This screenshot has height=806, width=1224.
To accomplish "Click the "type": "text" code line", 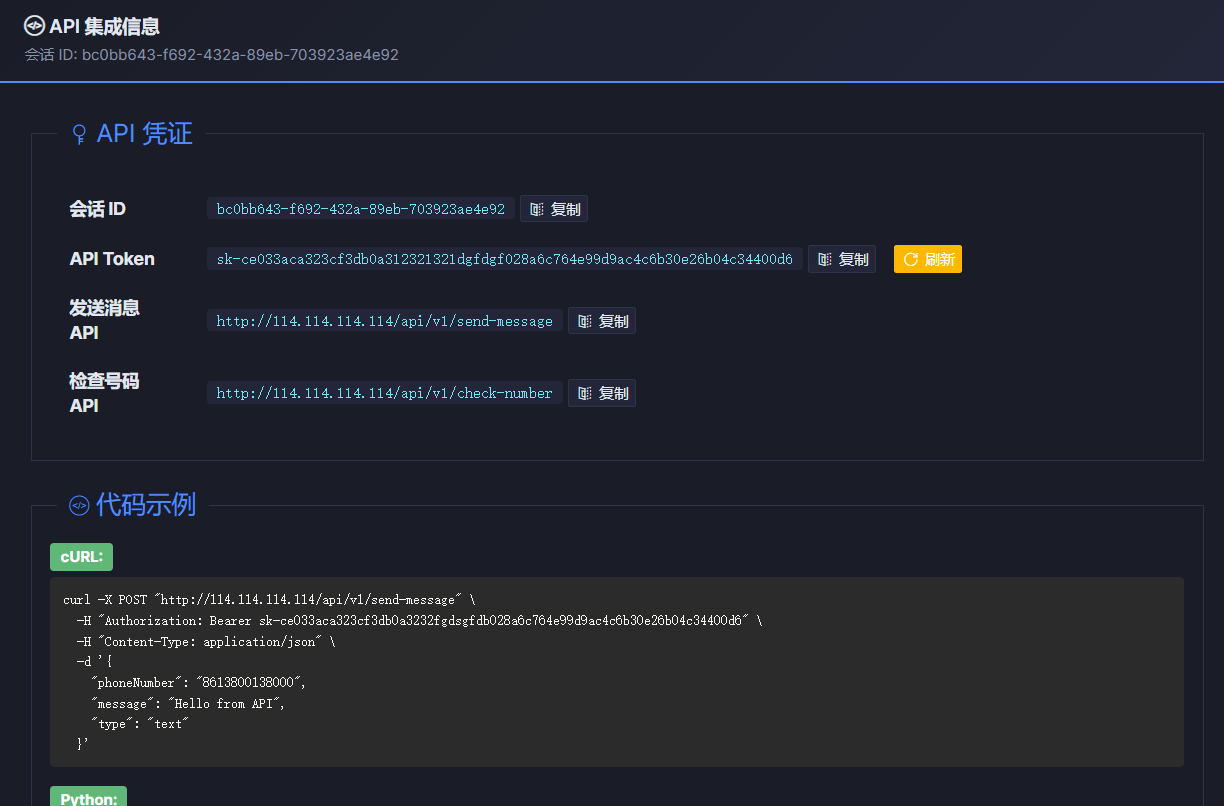I will [139, 724].
